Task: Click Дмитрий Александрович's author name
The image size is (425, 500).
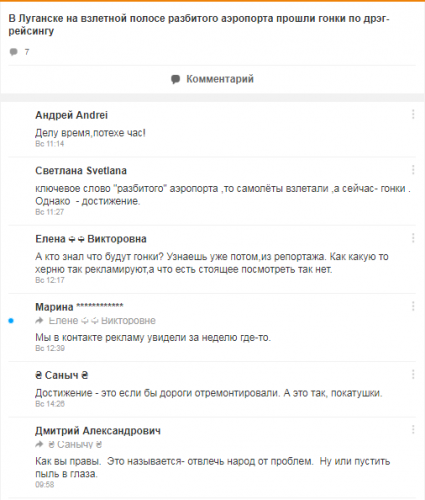Action: tap(98, 431)
